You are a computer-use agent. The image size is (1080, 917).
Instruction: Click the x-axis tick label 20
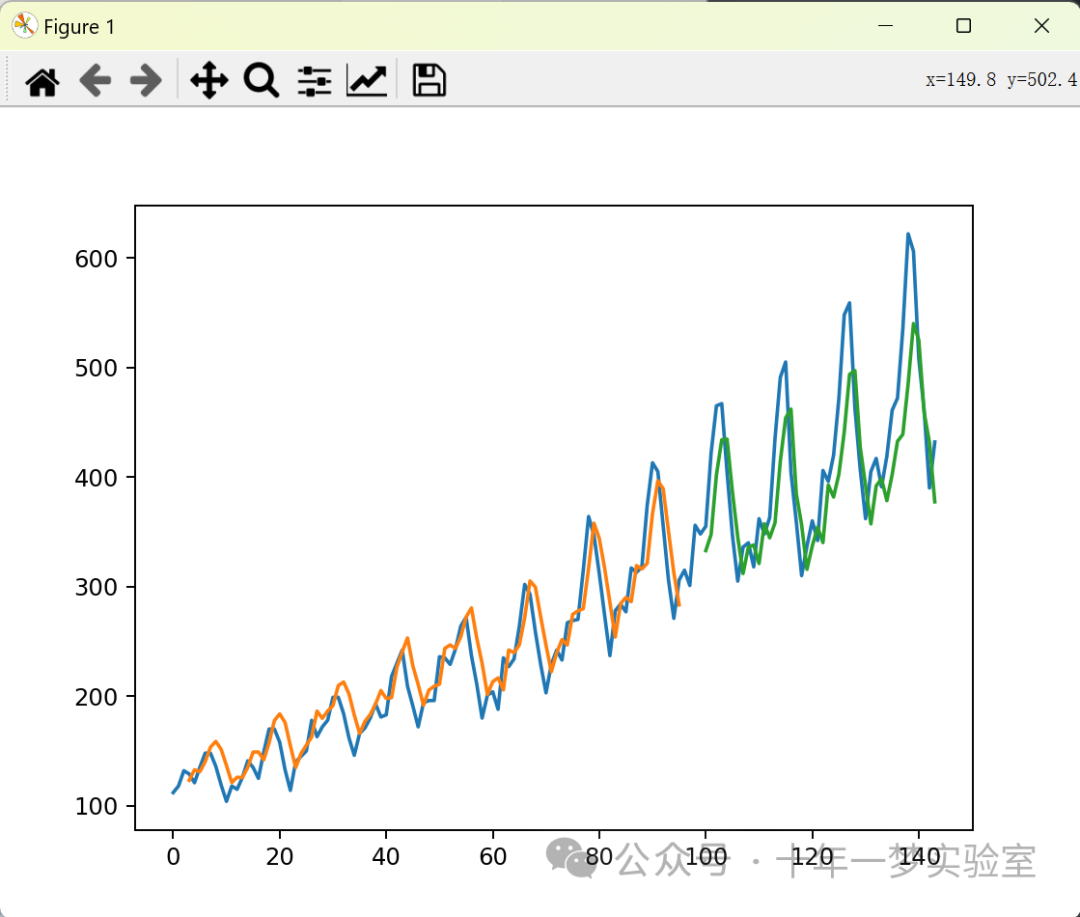pyautogui.click(x=280, y=857)
